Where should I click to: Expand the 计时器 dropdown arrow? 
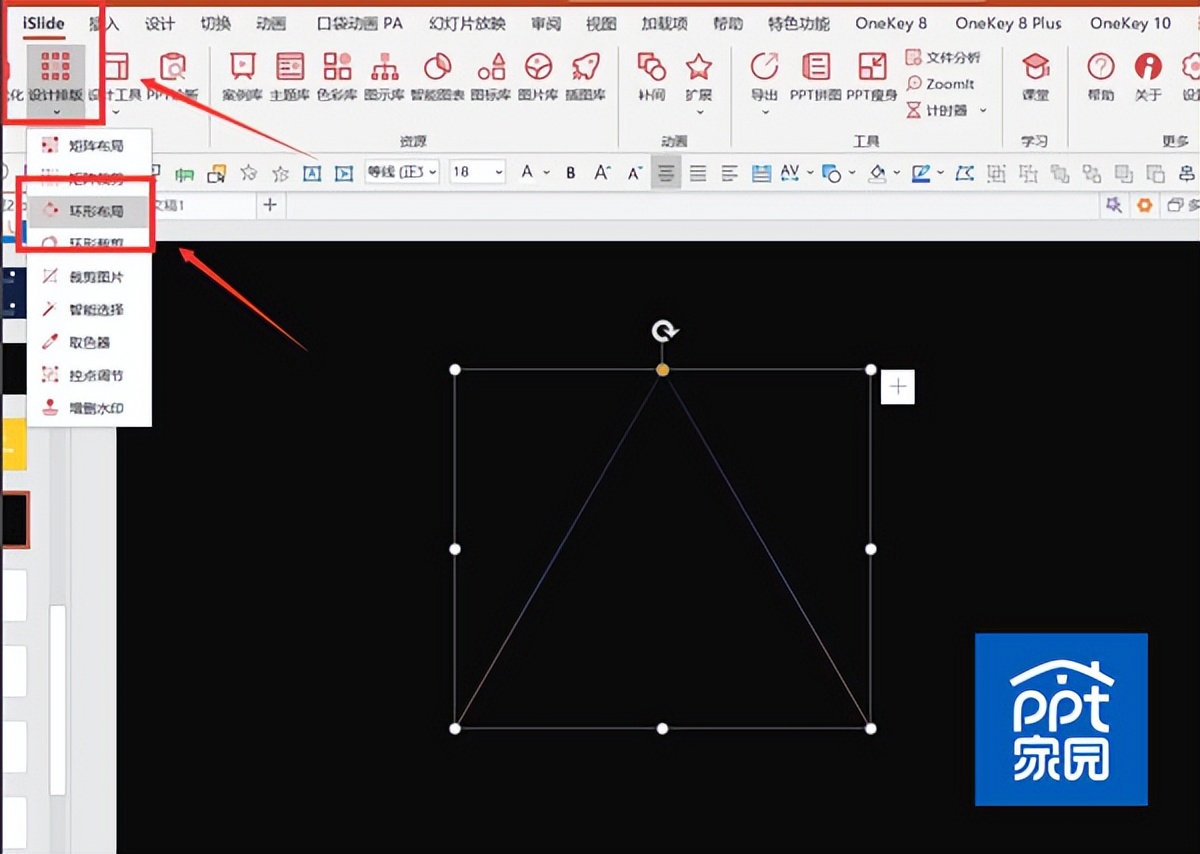[983, 110]
